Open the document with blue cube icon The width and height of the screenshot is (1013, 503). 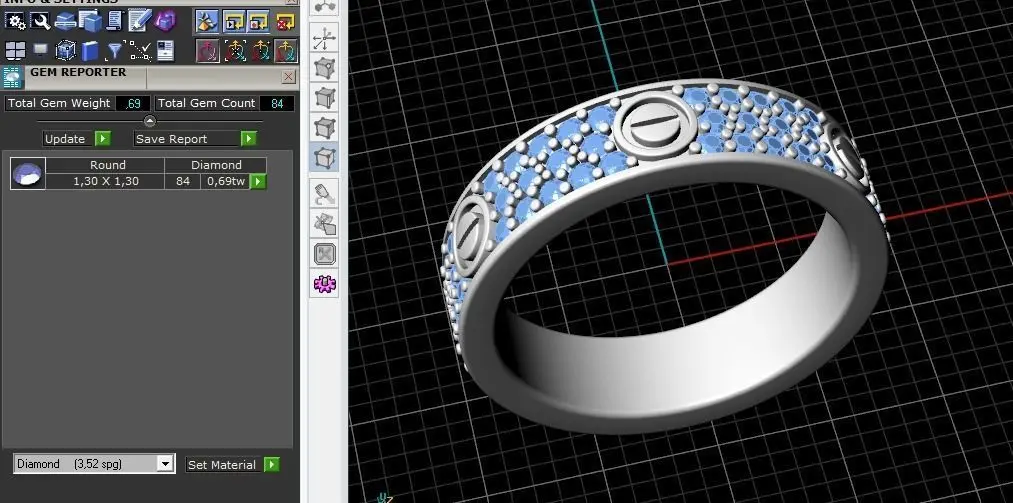tap(90, 21)
